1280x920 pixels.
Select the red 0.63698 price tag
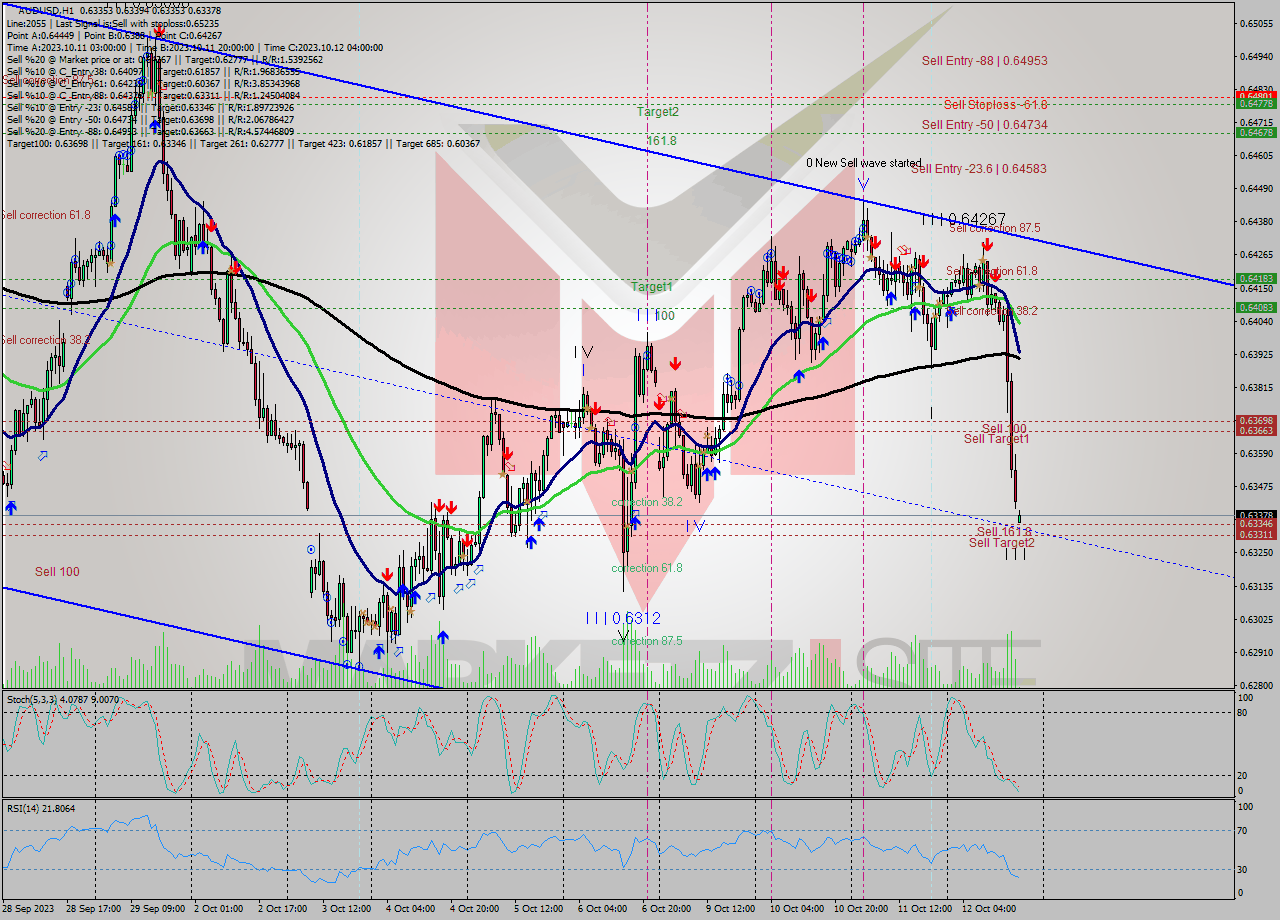point(1255,421)
